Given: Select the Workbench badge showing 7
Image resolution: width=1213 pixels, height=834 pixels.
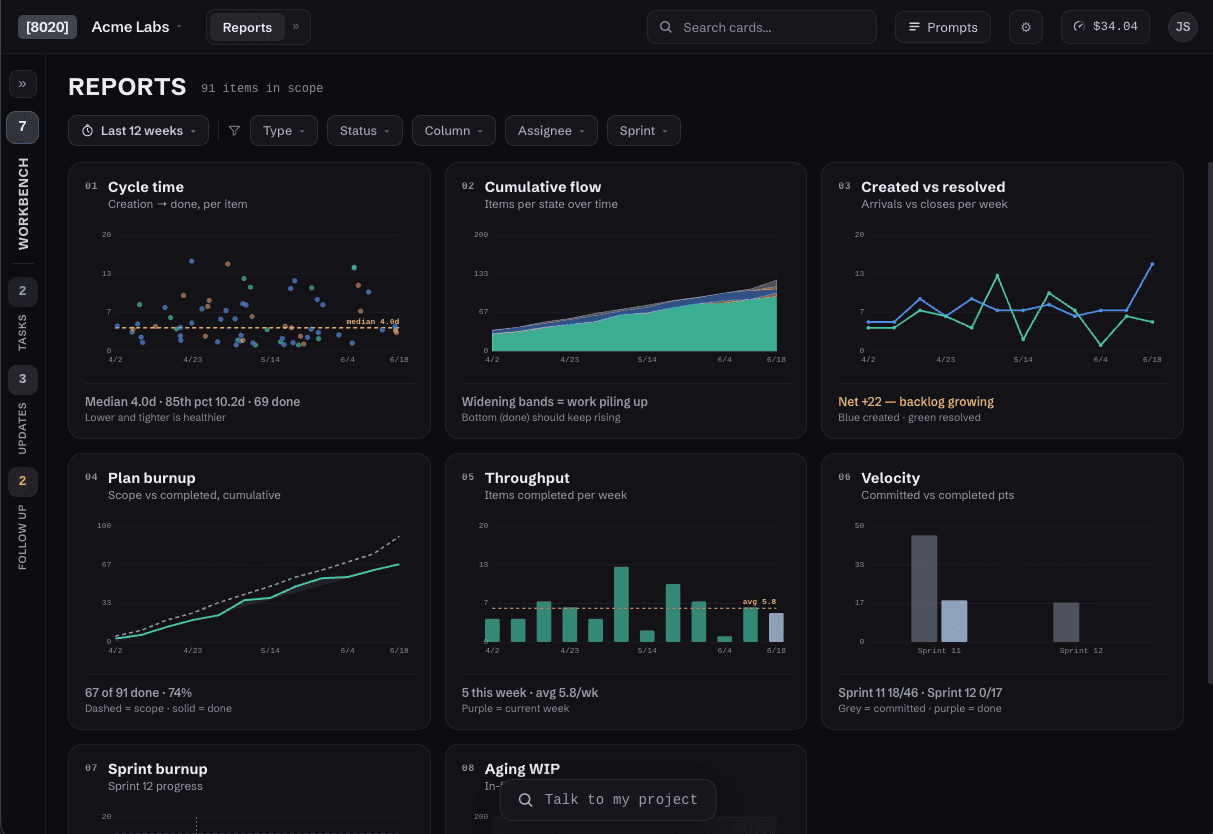Looking at the screenshot, I should point(22,127).
